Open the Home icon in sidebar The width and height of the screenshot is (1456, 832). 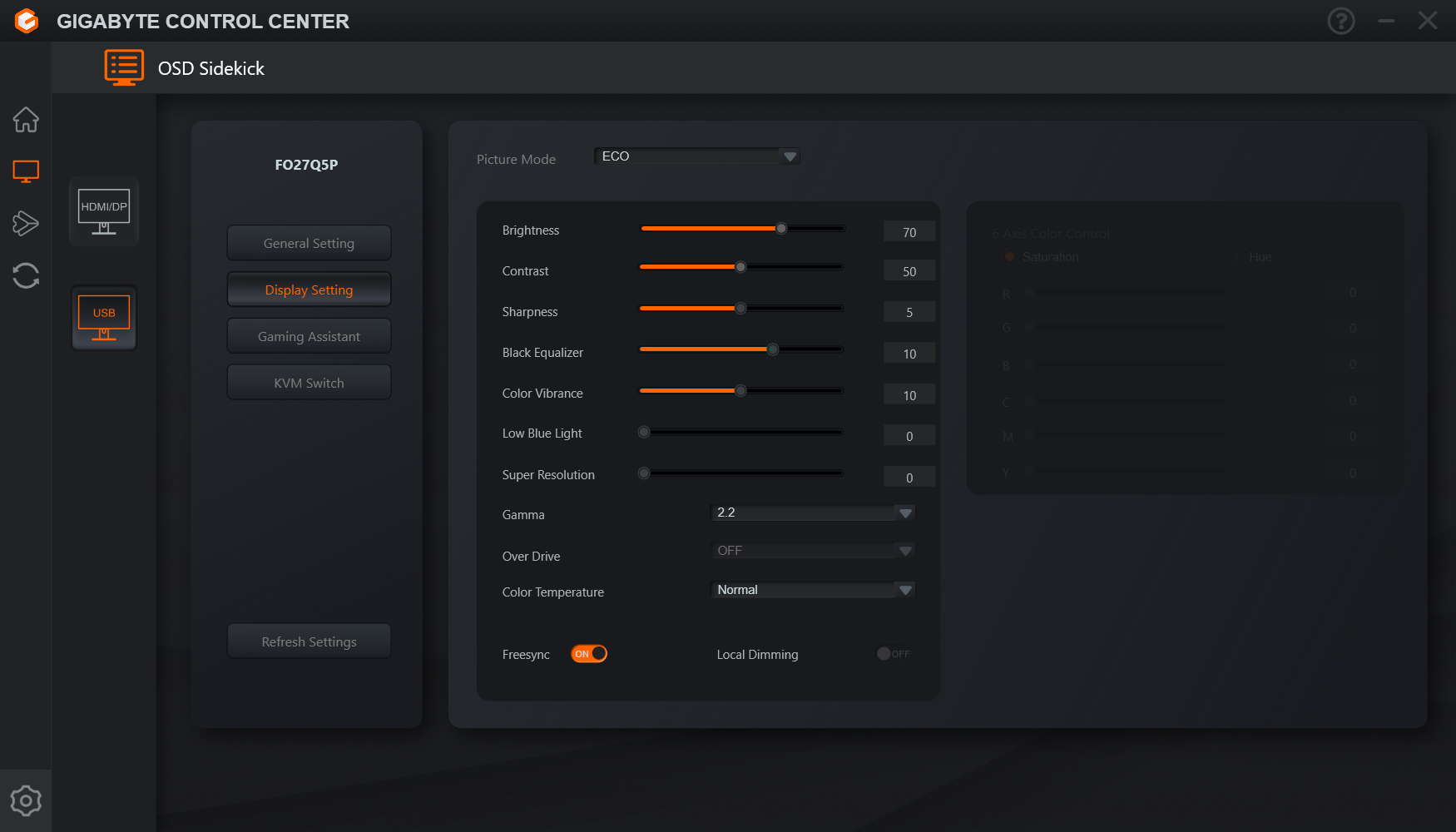click(x=26, y=120)
